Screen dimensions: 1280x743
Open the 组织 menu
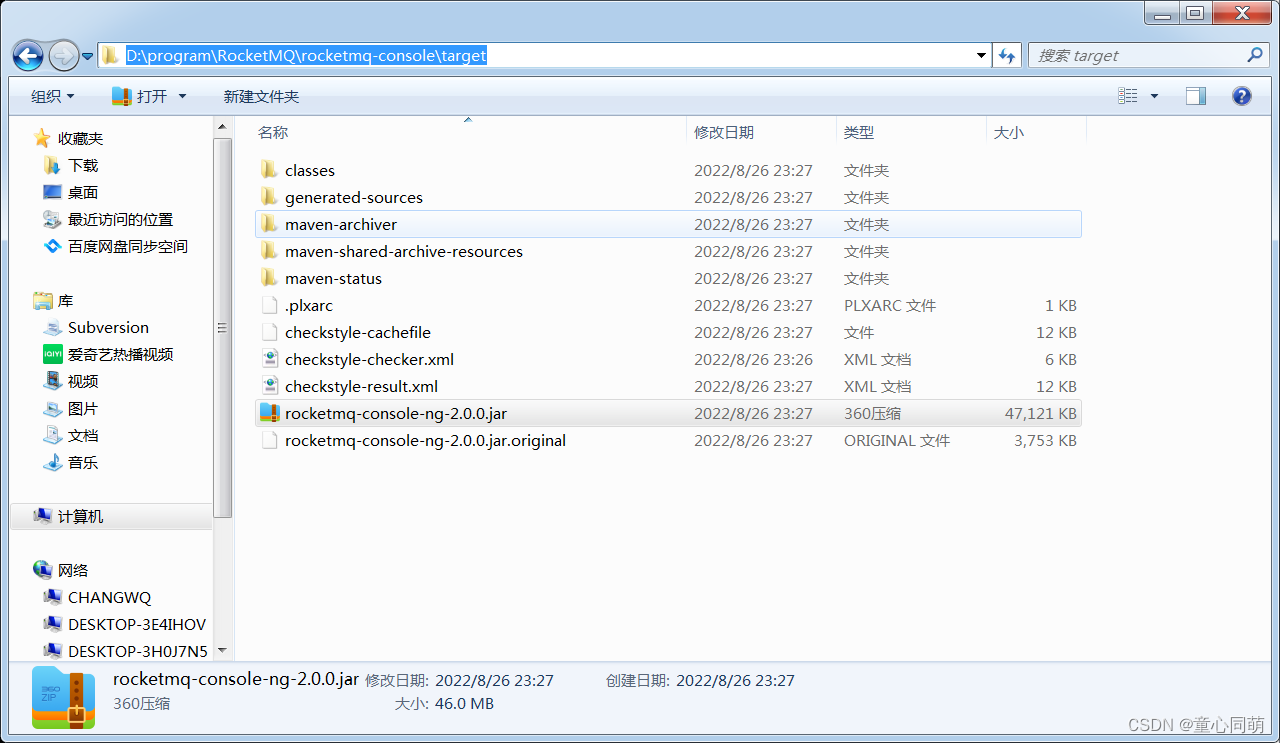click(52, 96)
